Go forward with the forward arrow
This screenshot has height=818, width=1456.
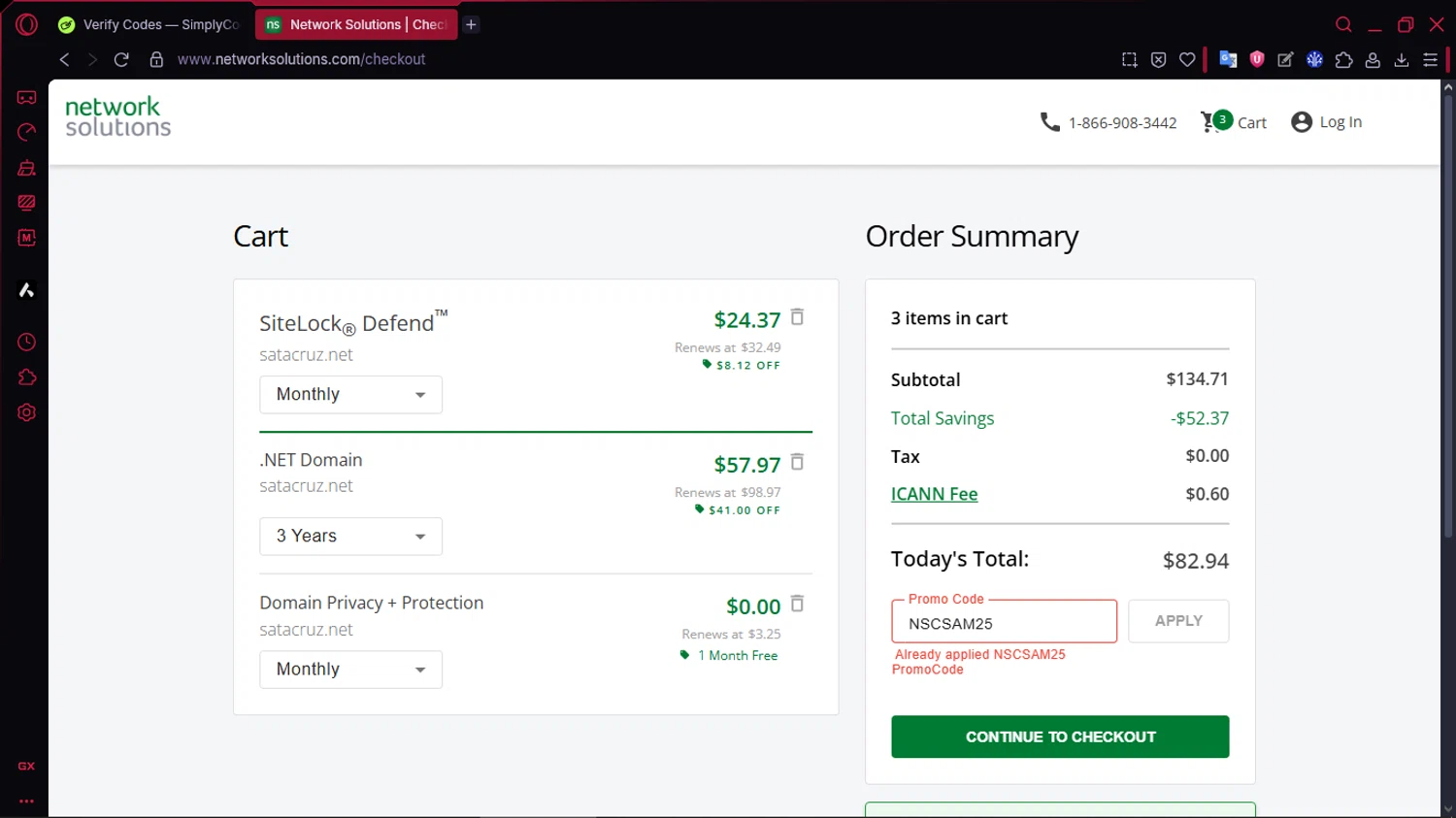tap(92, 59)
